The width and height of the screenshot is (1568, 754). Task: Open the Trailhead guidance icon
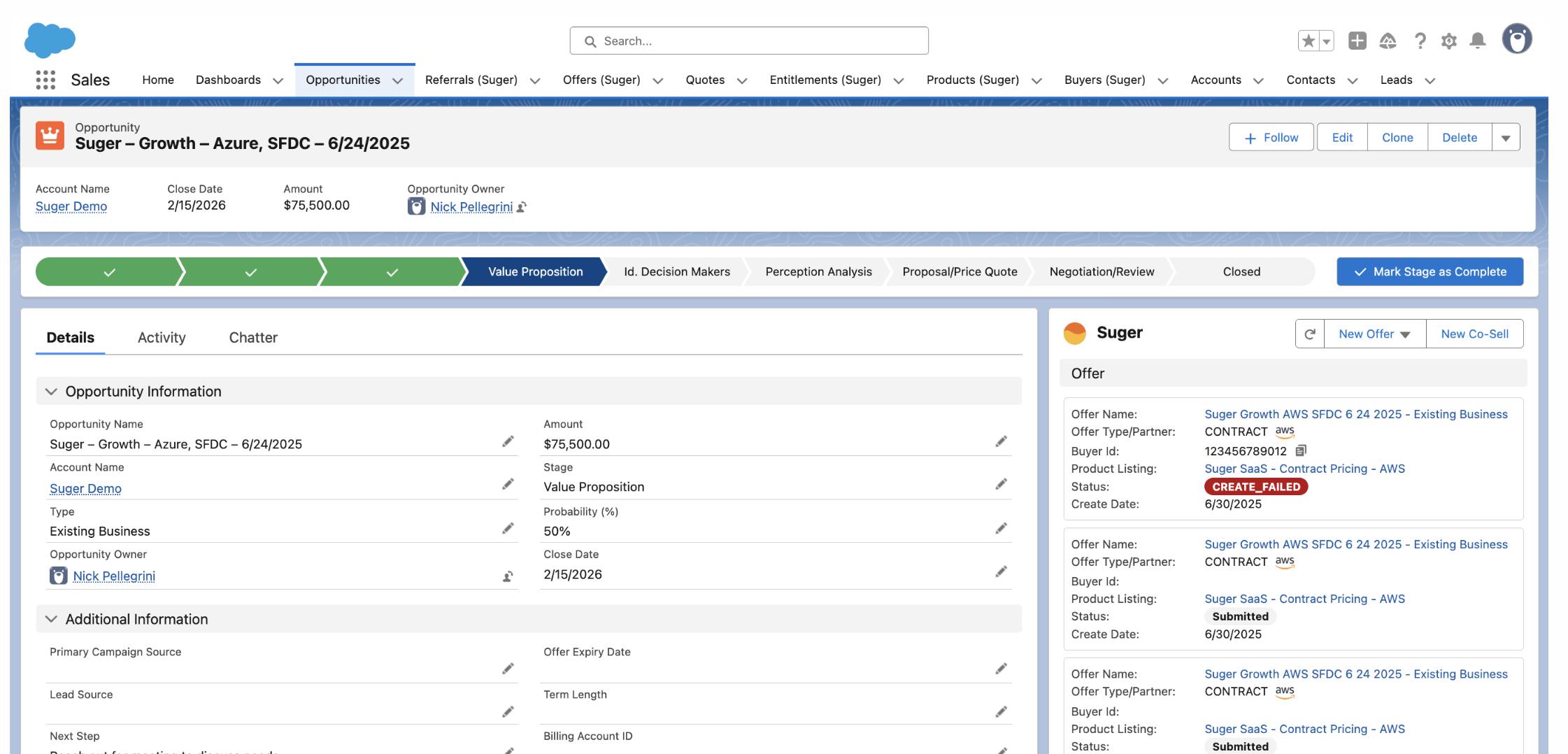(x=1388, y=41)
